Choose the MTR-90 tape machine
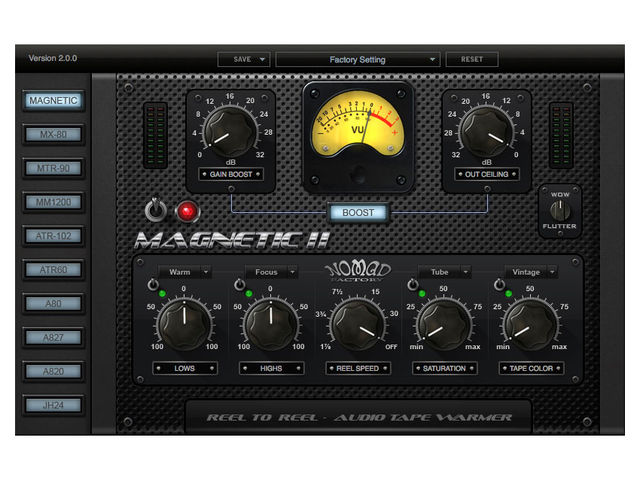 coord(53,168)
